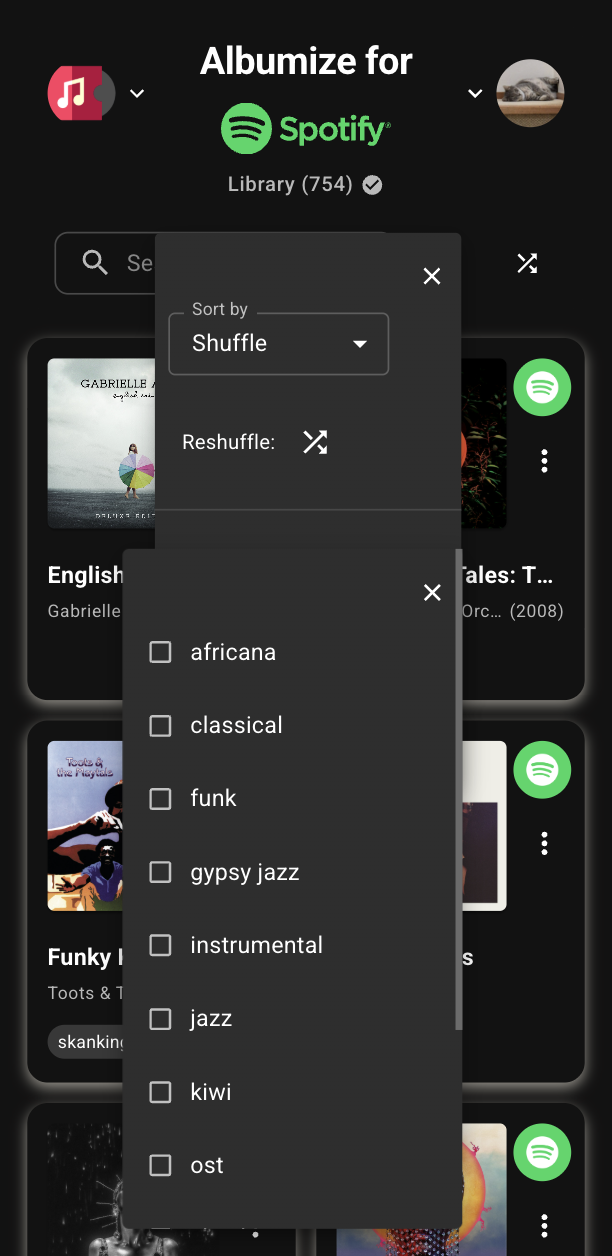Select the skanking tag chip
Screen dimensions: 612x1256
tap(92, 1041)
